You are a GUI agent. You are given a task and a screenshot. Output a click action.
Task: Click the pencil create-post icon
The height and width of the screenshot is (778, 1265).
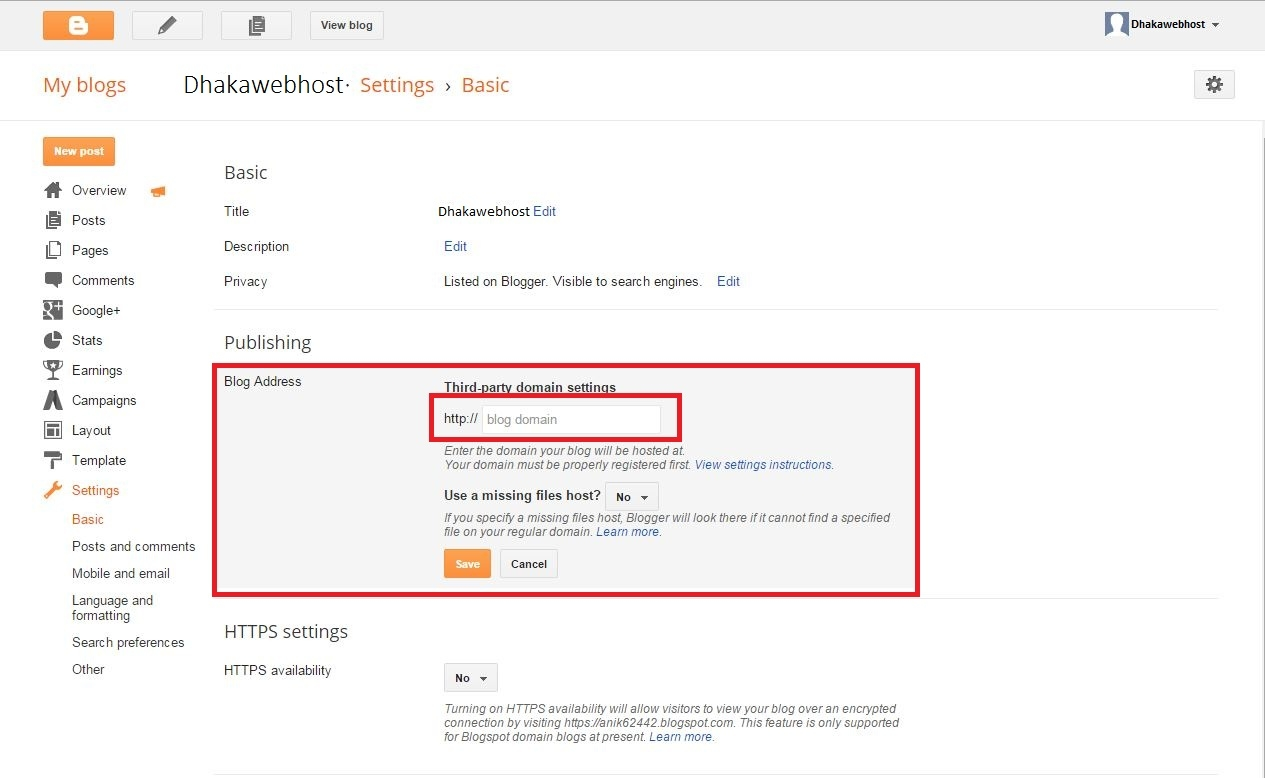[x=167, y=25]
